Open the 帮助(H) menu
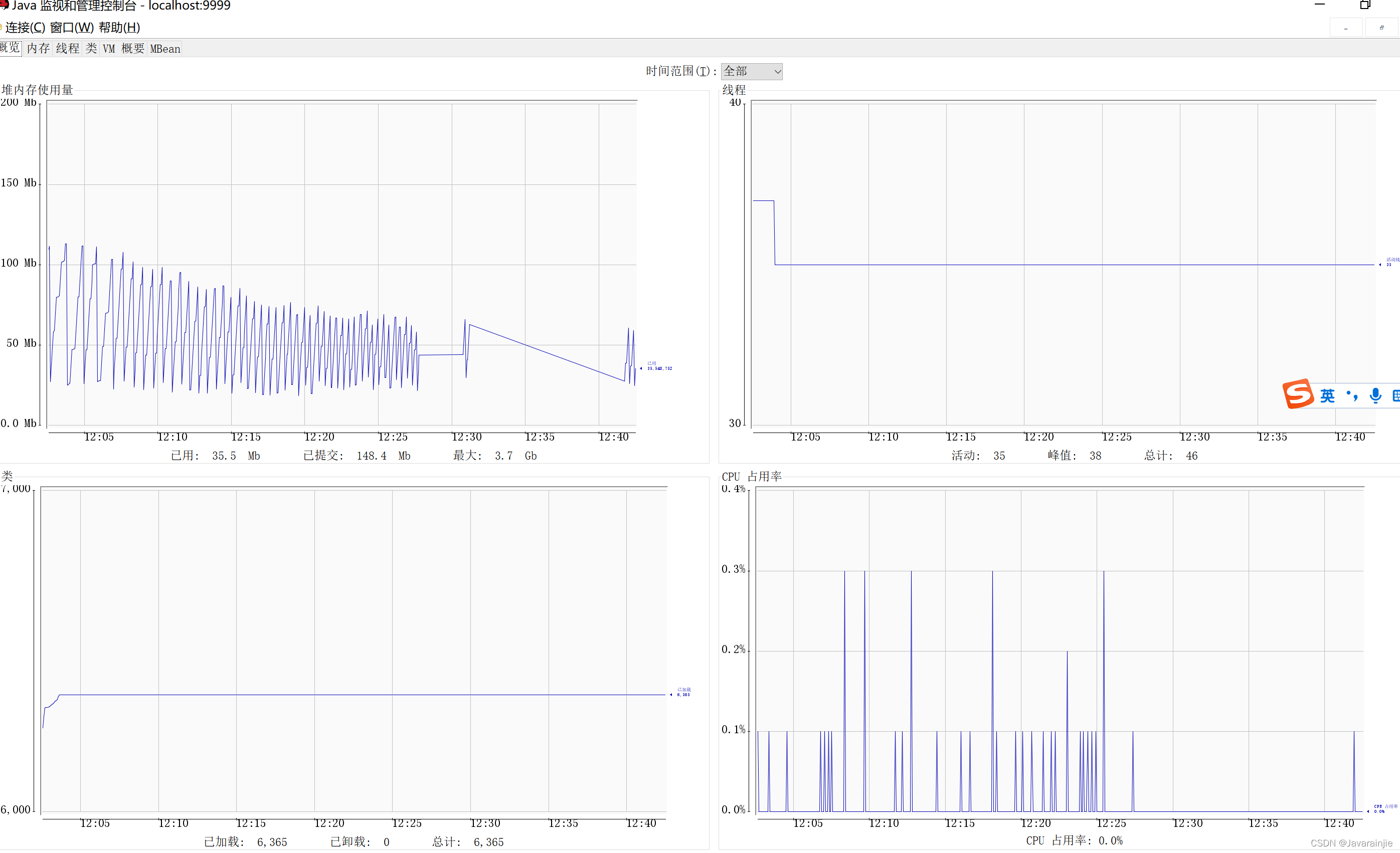Viewport: 1400px width, 853px height. tap(119, 27)
